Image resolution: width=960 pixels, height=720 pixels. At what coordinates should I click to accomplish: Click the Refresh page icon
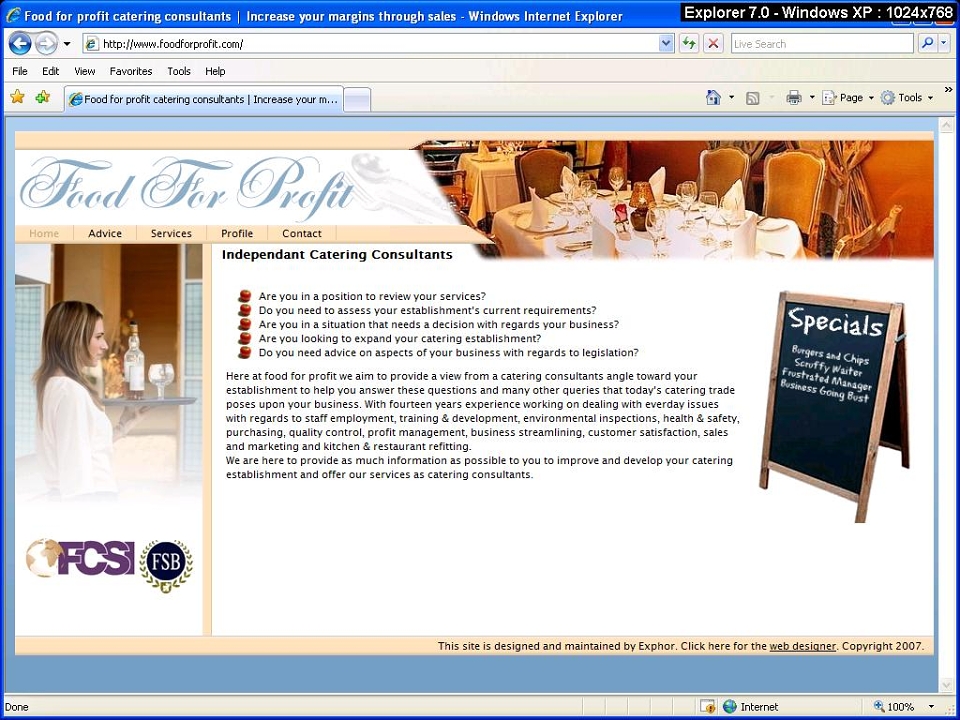[x=689, y=43]
